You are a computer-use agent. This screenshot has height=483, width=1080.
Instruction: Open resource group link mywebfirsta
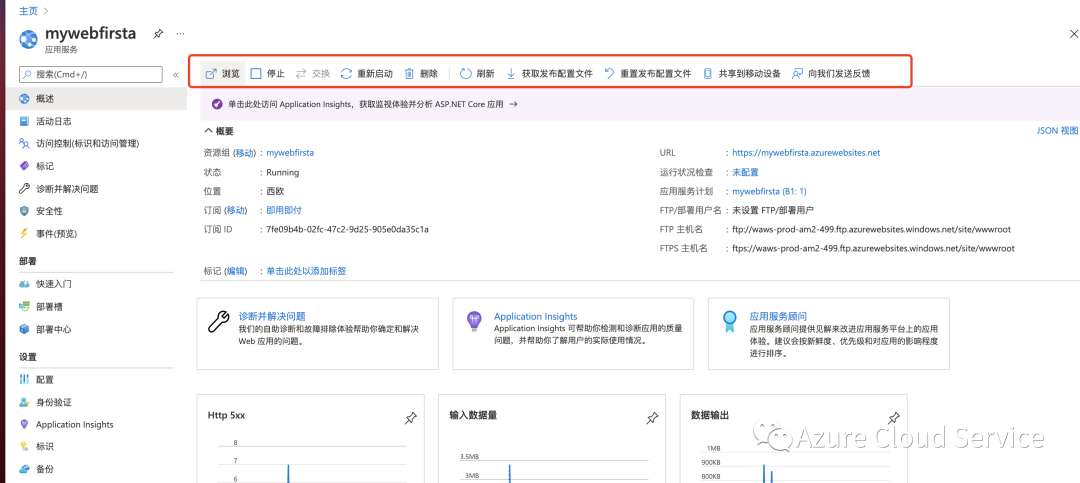290,153
